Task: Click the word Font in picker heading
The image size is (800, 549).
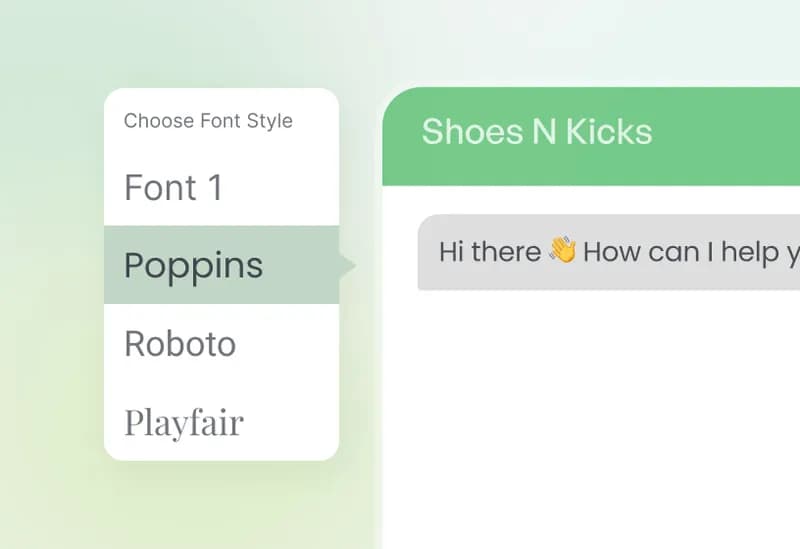Action: [220, 121]
